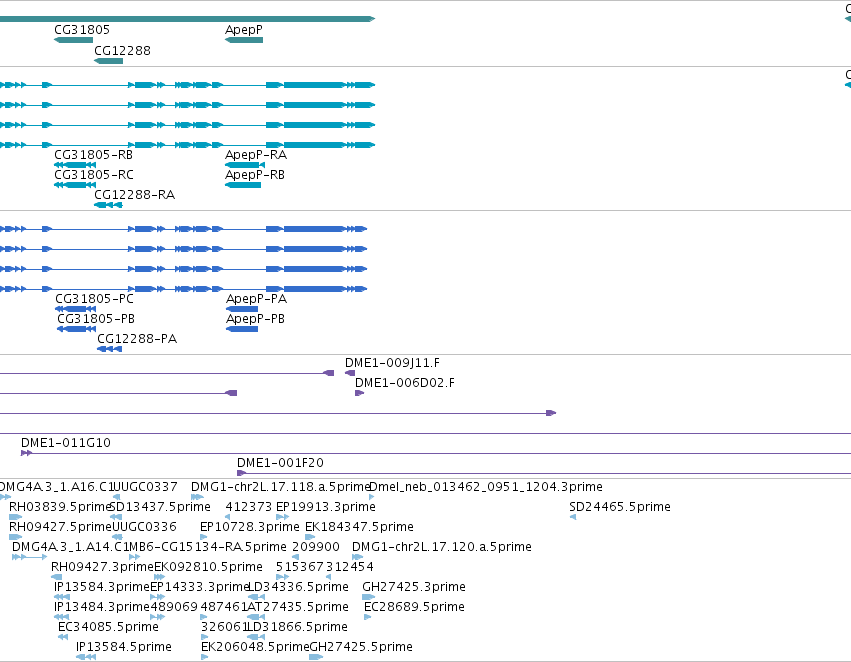Click DMG1-chr2L.17.120.a.5prime label

[x=442, y=547]
